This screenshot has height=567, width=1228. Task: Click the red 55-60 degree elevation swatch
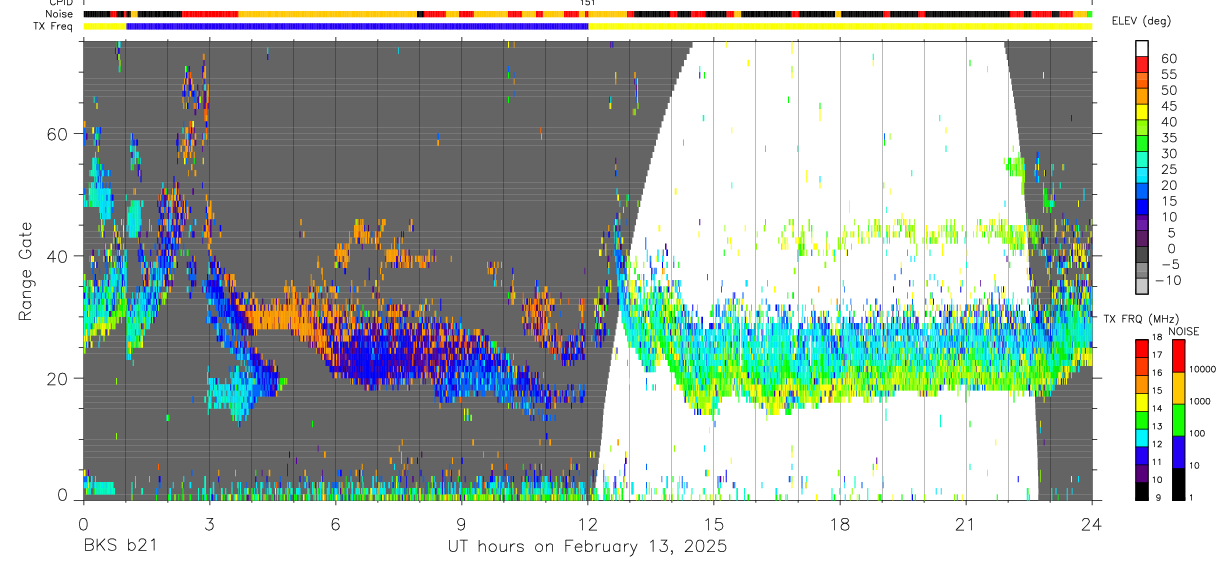[1142, 65]
